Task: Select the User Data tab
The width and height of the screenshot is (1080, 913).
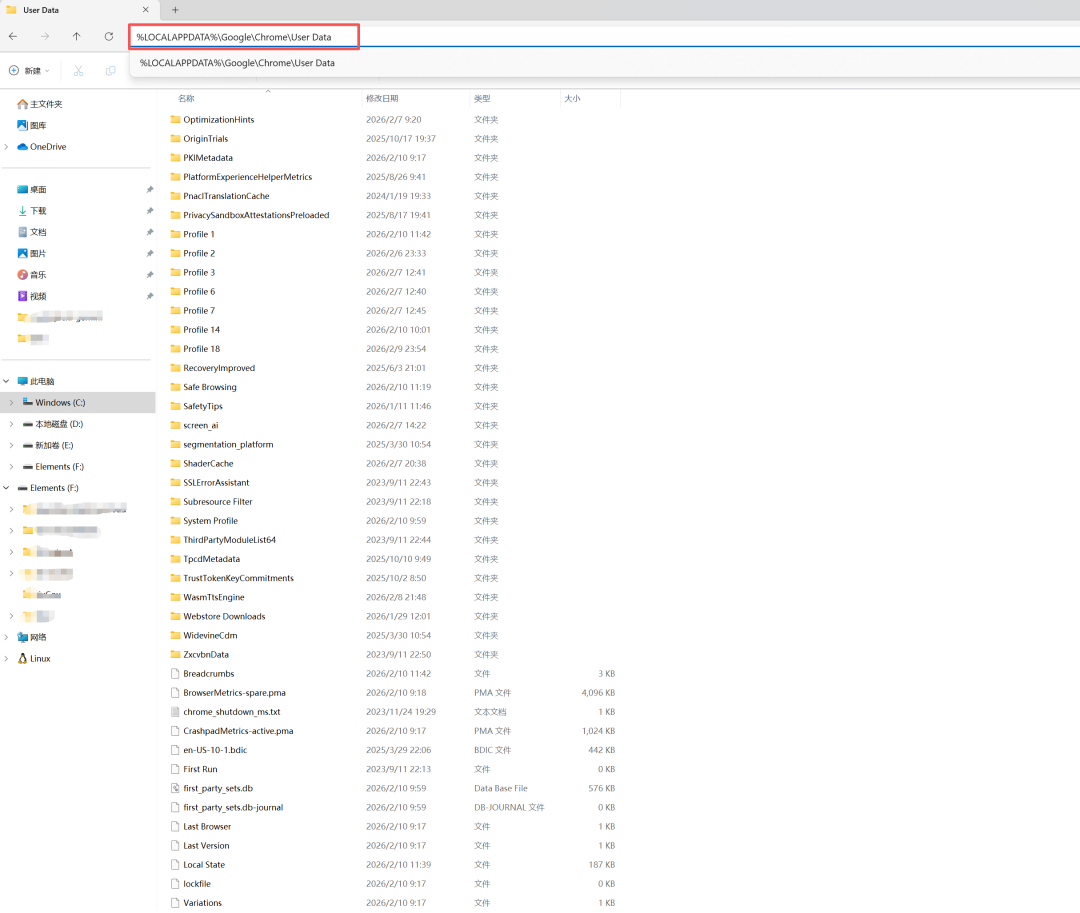Action: (79, 10)
